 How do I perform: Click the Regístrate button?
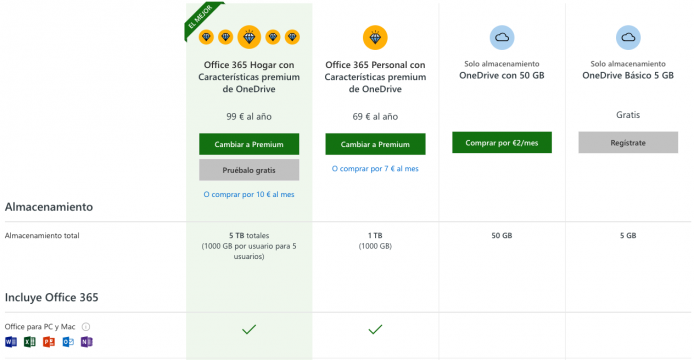(x=628, y=143)
